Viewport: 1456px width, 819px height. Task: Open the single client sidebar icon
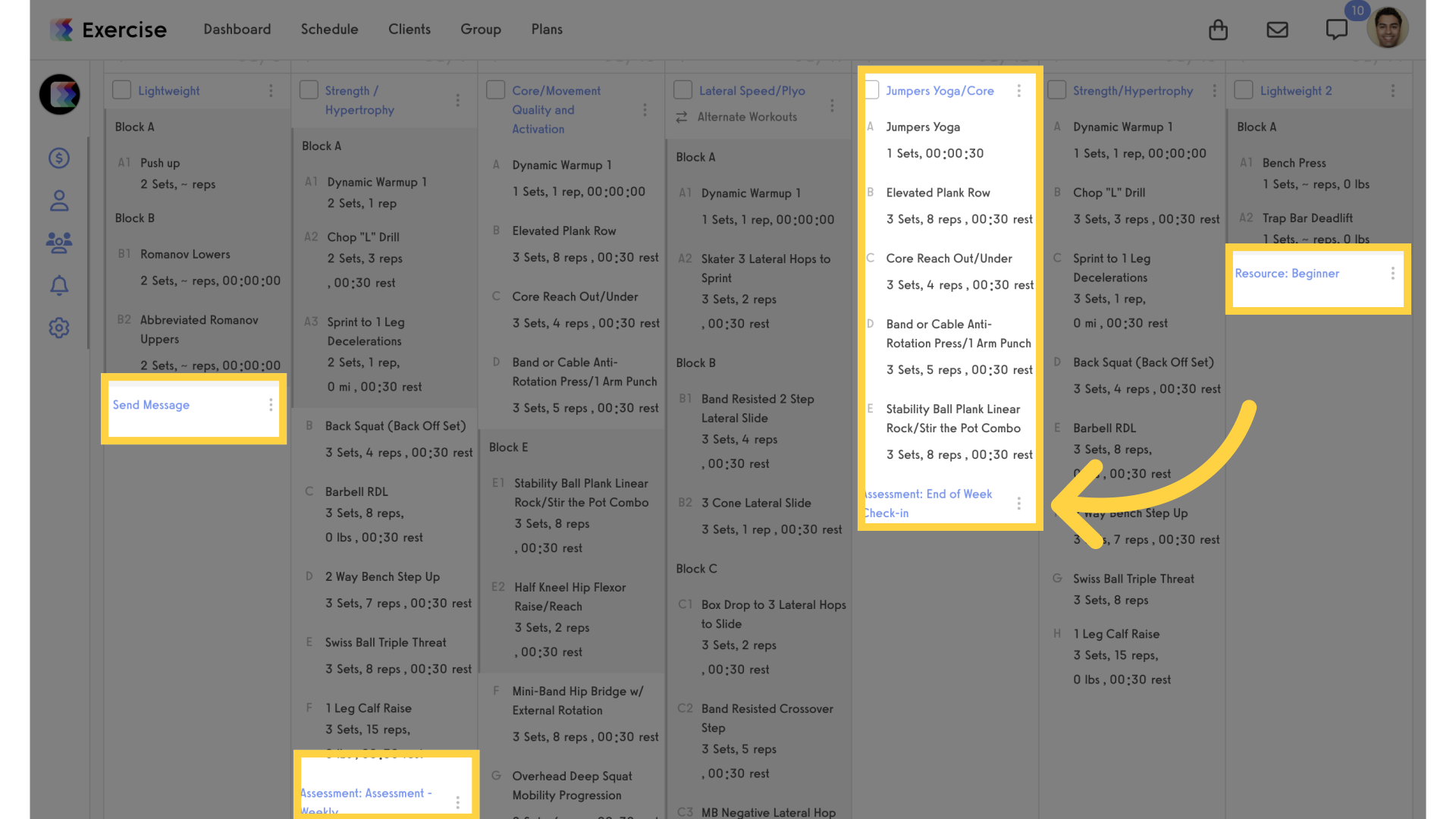[59, 200]
